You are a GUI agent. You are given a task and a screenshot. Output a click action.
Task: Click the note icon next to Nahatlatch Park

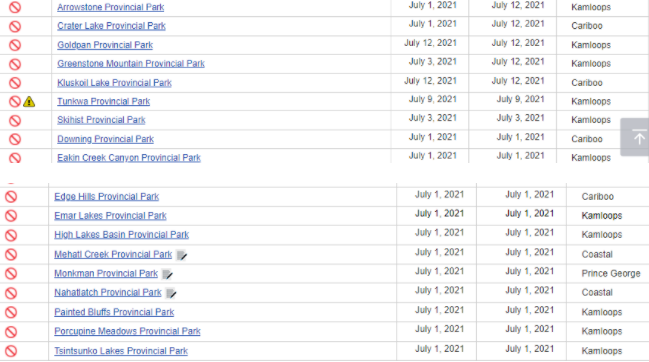[x=171, y=293]
